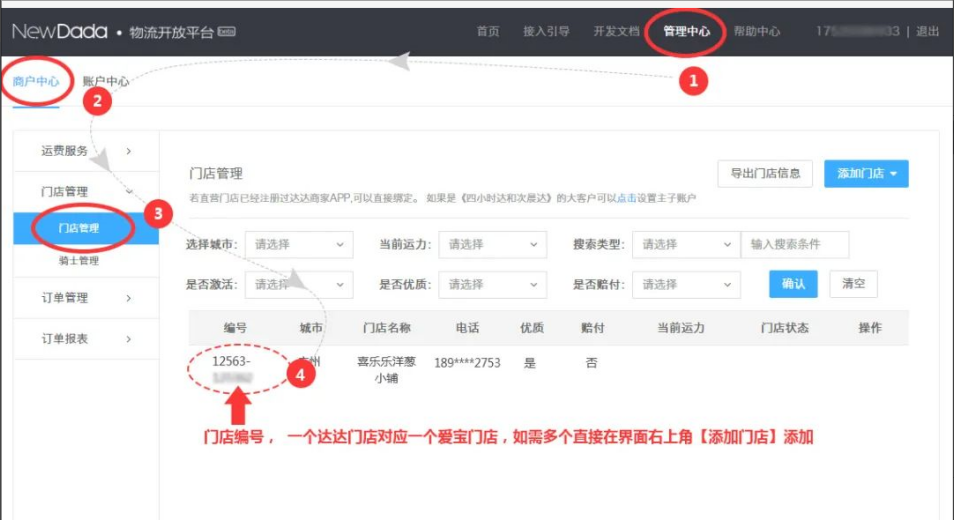Expand 订单管理 sidebar section
The image size is (954, 520).
point(85,298)
